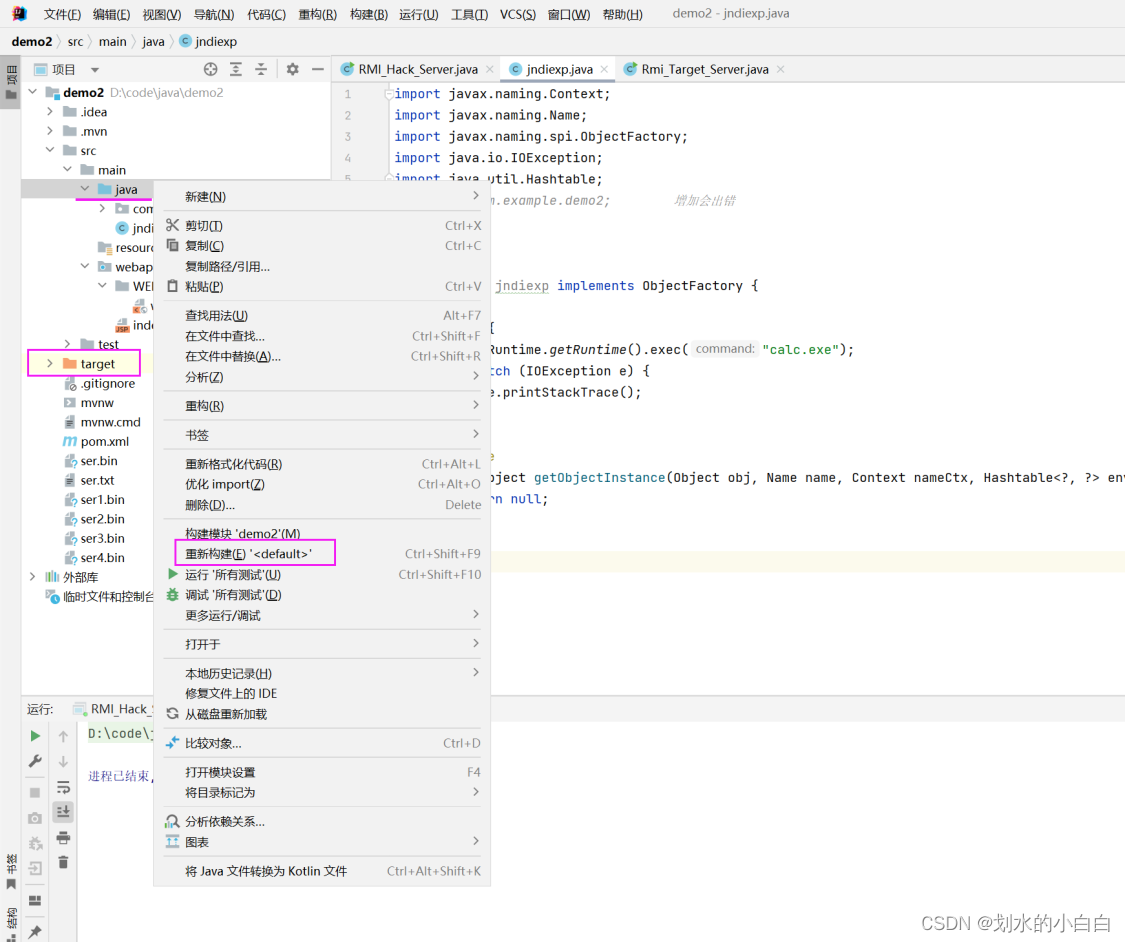Click the demo2 breadcrumb in navigation bar
The image size is (1125, 942).
[32, 42]
